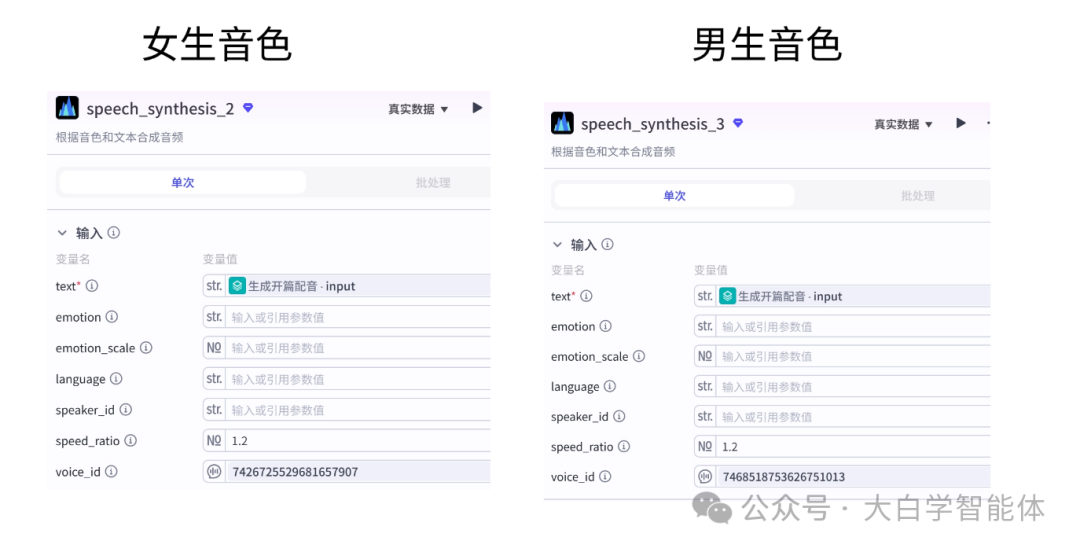Click the speech_synthesis_3 node logo icon
Image resolution: width=1080 pixels, height=552 pixels.
click(562, 123)
